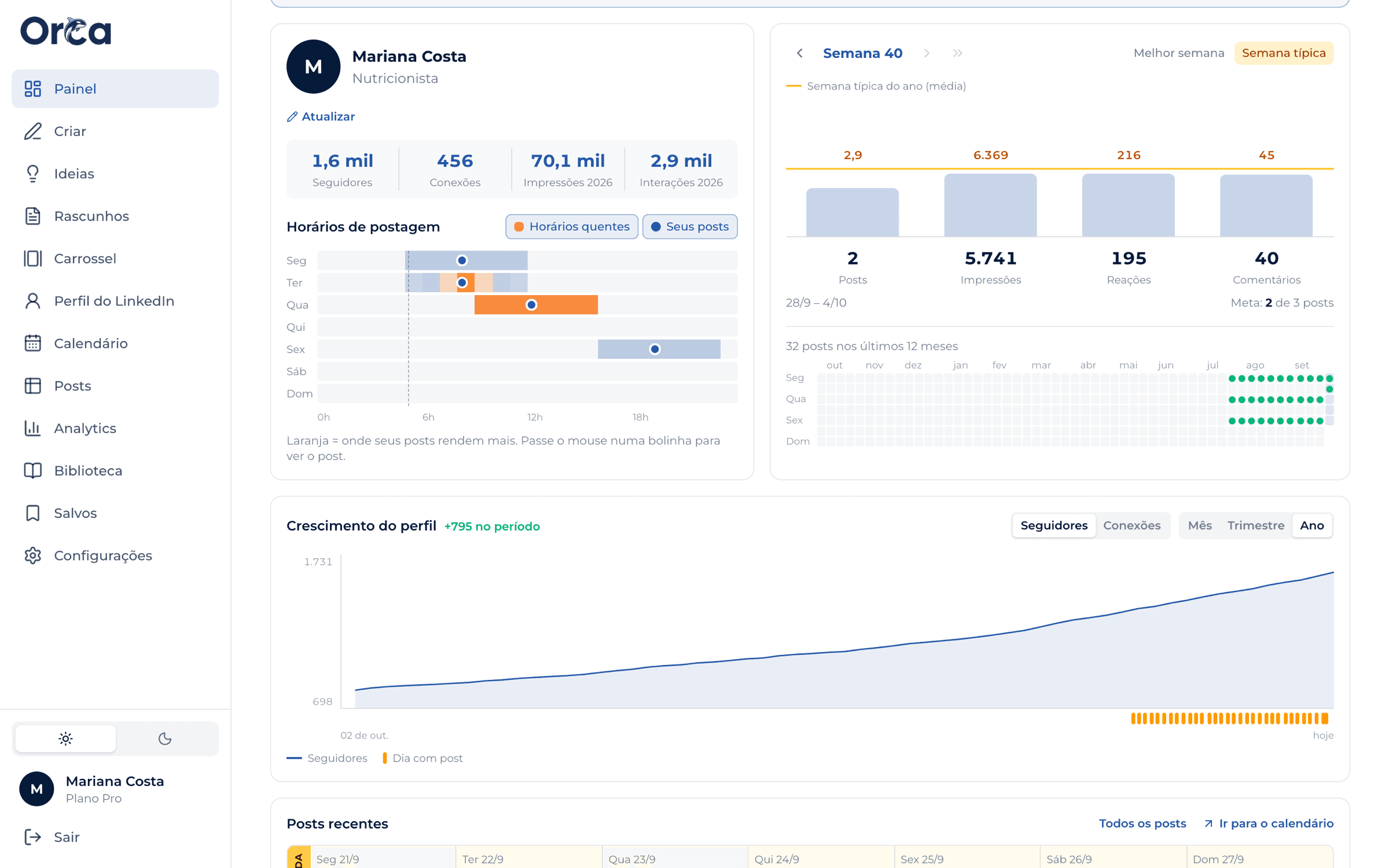Screen dimensions: 1389x868
Task: Open the Configurações gear icon
Action: 32,556
